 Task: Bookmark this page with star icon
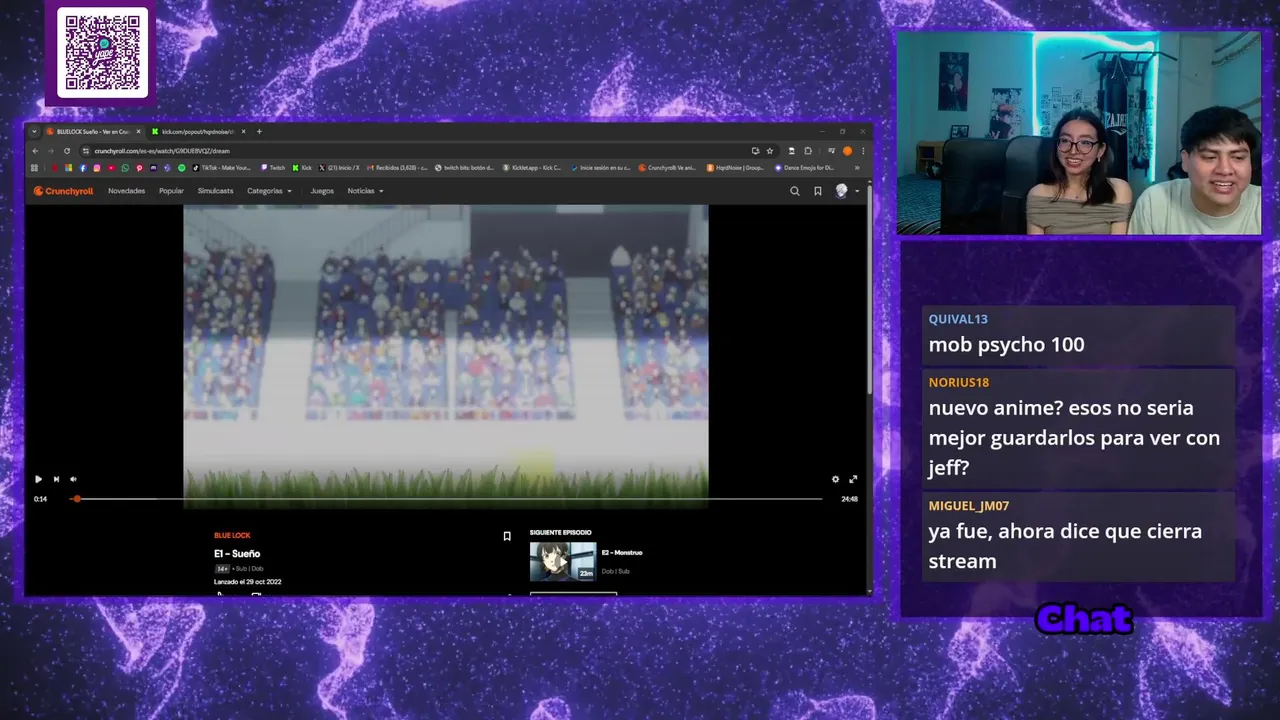point(769,151)
